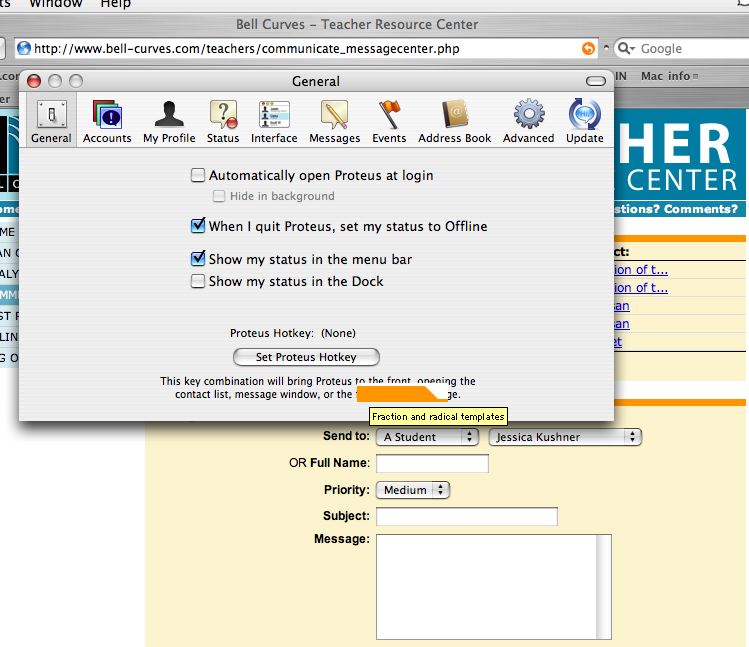Enable Automatically open Proteus at login
This screenshot has height=647, width=749.
pyautogui.click(x=198, y=175)
